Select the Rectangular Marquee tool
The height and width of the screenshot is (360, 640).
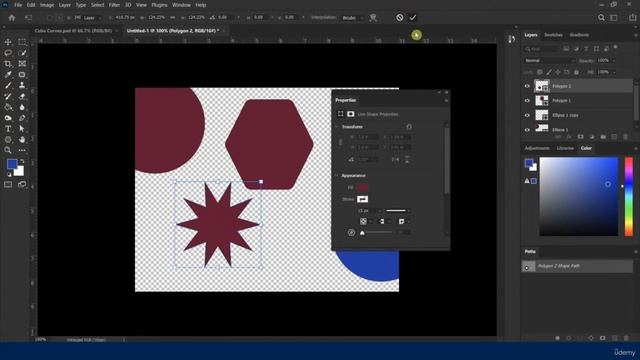click(22, 42)
